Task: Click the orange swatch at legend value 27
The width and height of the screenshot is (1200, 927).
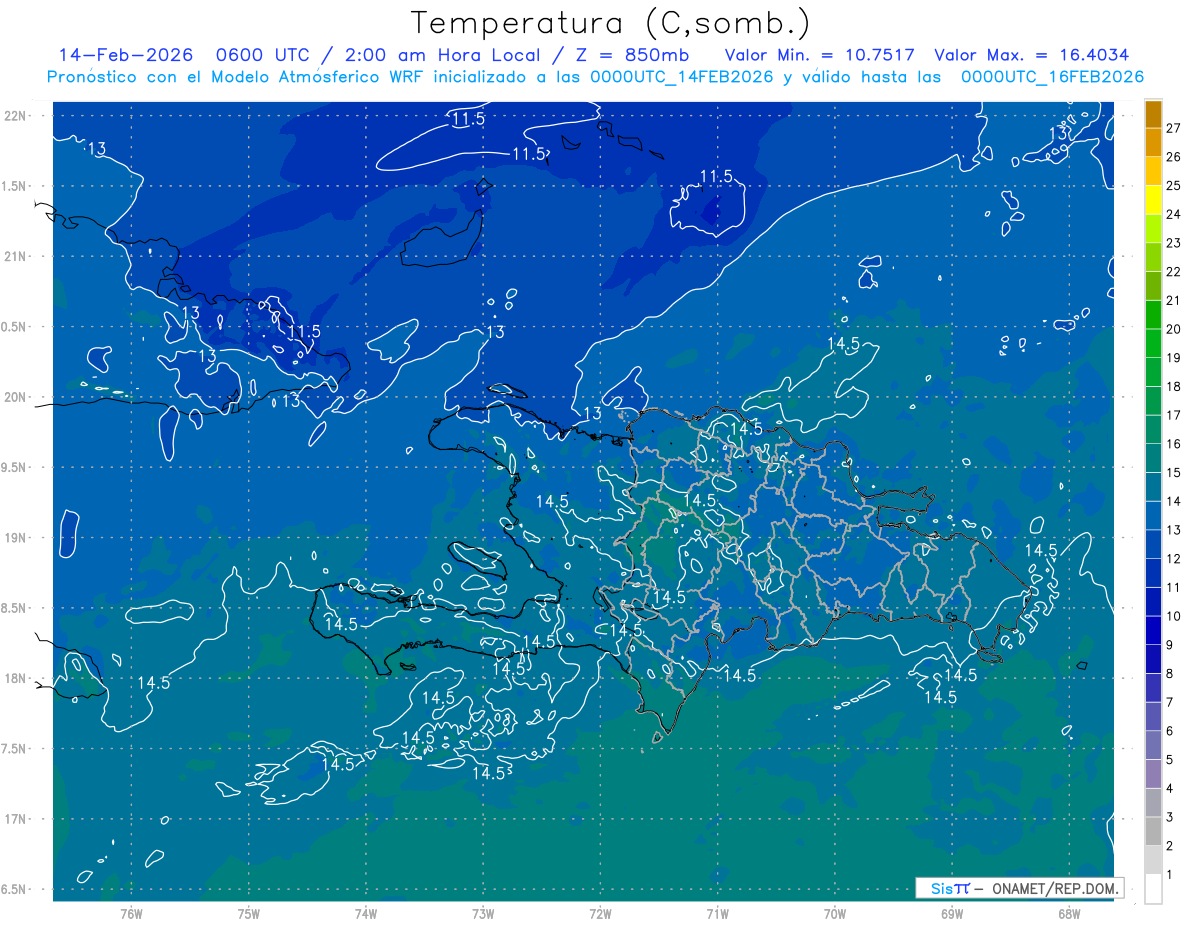Action: (1153, 115)
